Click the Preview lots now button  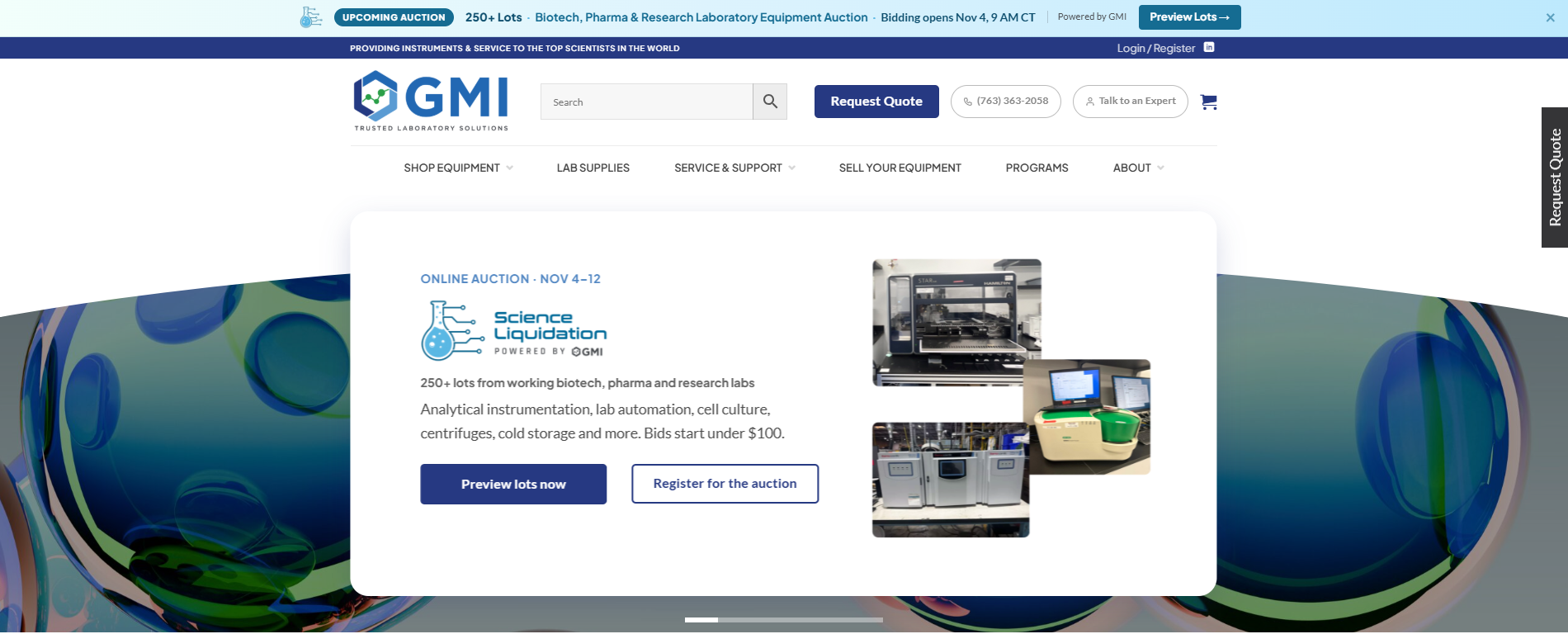click(513, 484)
